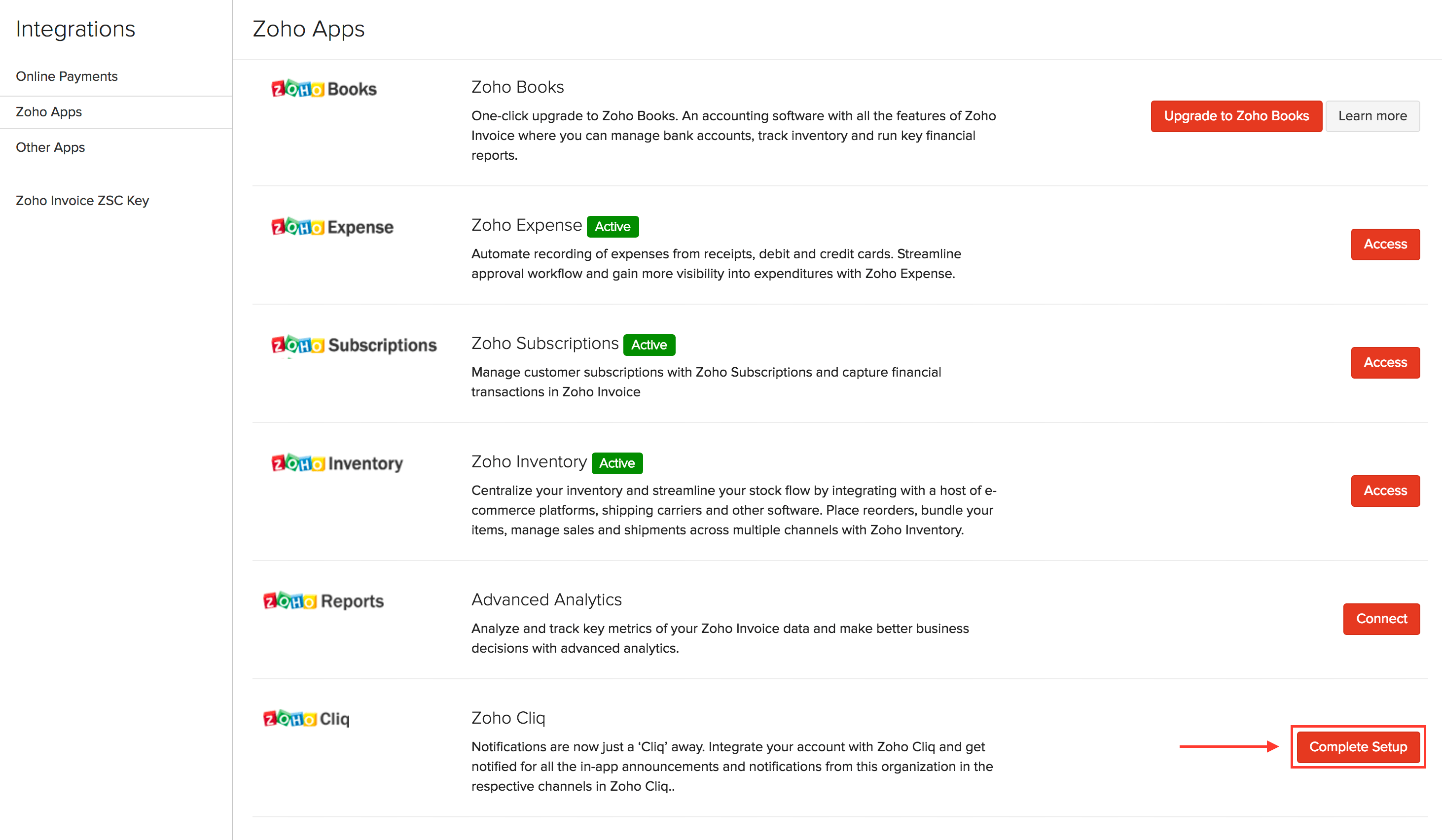Access the Zoho Inventory integration
The width and height of the screenshot is (1442, 840).
pos(1385,490)
